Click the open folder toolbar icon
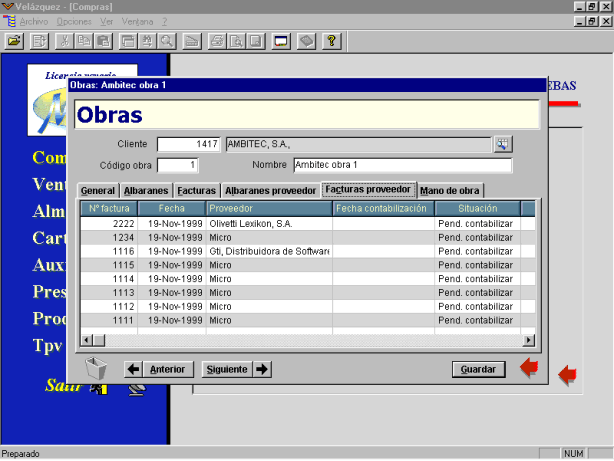This screenshot has width=614, height=461. click(14, 41)
